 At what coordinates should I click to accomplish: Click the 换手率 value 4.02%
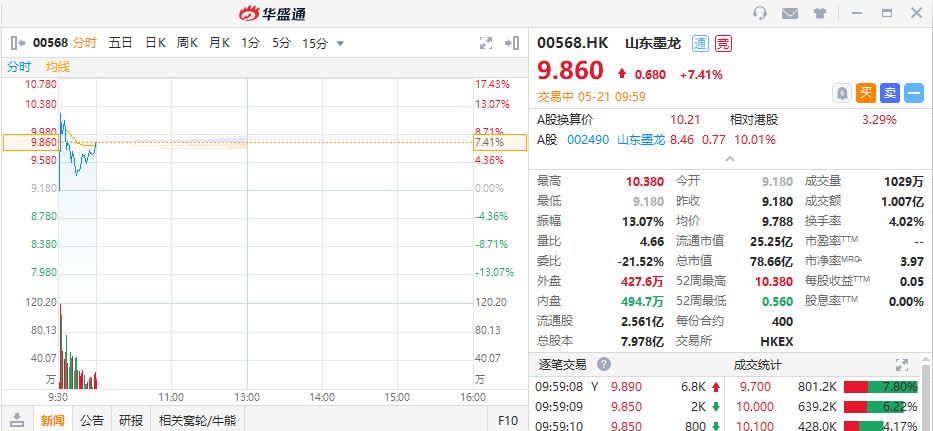pyautogui.click(x=906, y=221)
